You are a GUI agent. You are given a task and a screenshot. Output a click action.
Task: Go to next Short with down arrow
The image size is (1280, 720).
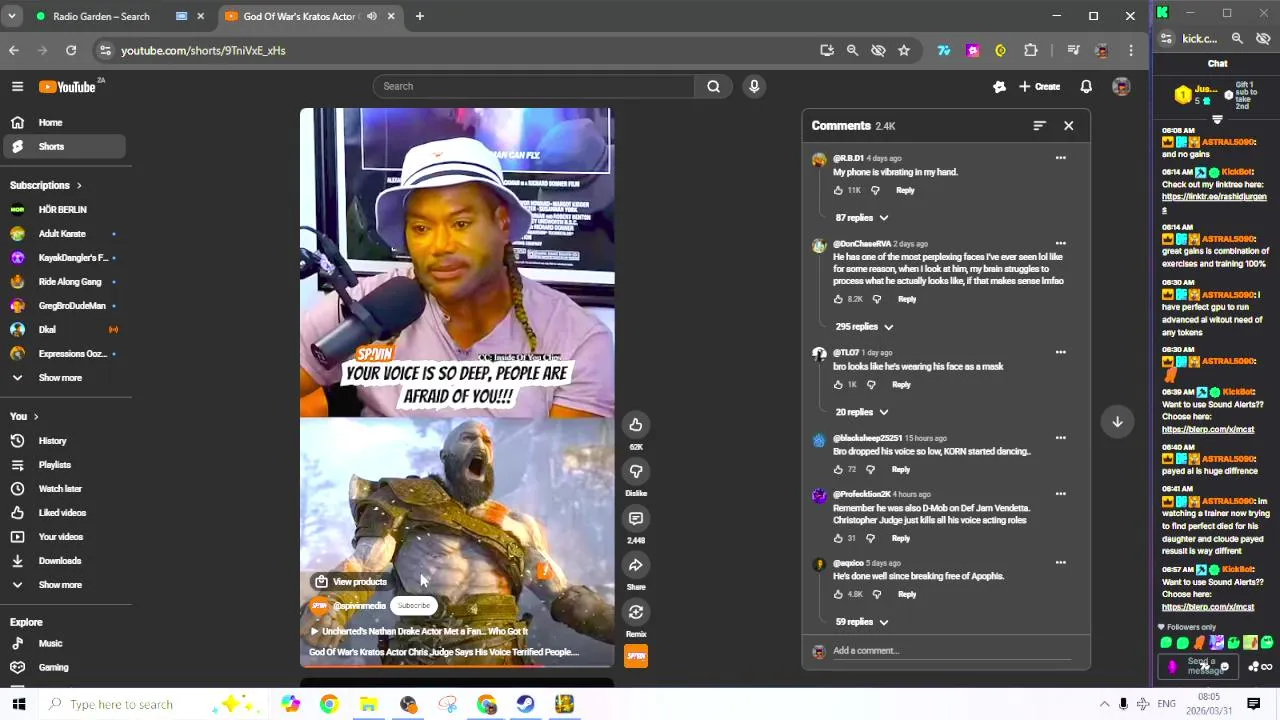[1117, 422]
